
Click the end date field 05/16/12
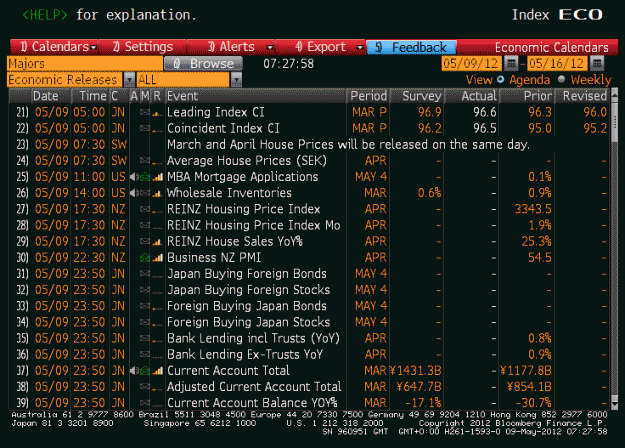tap(557, 63)
